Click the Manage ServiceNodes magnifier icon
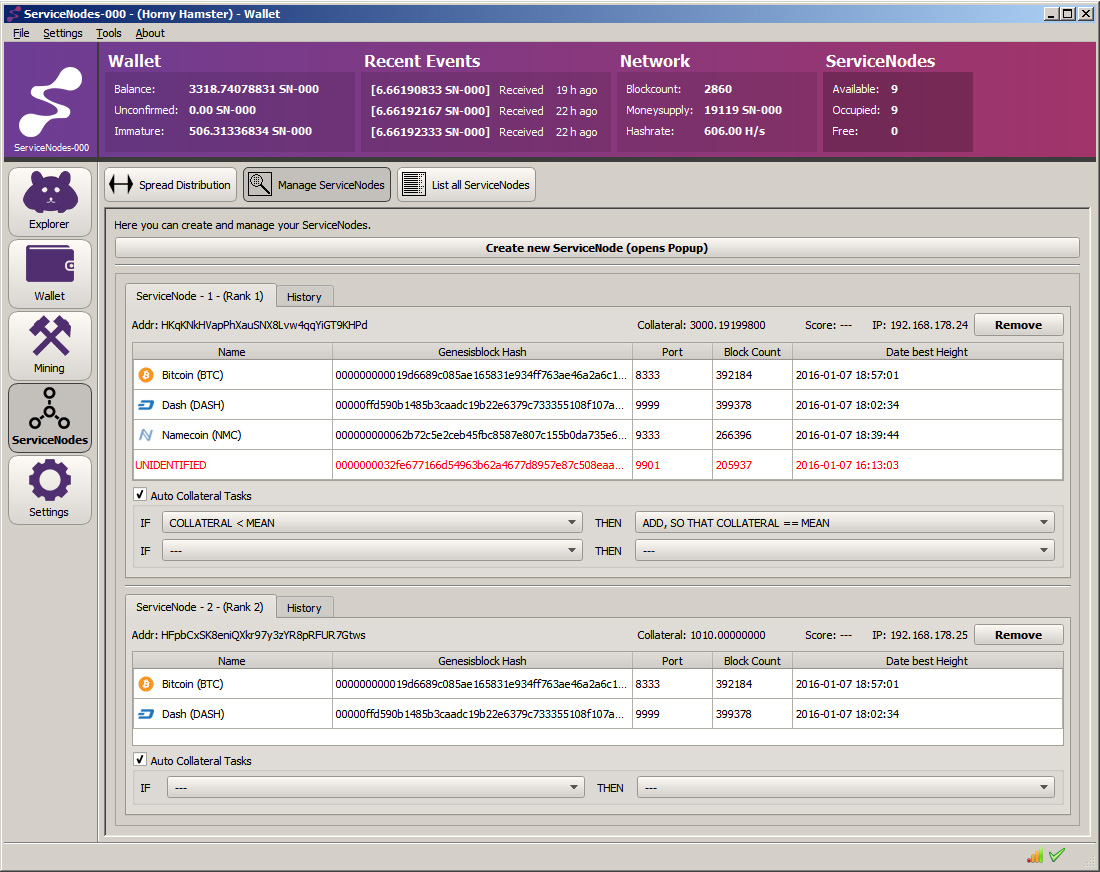This screenshot has height=872, width=1100. pyautogui.click(x=260, y=185)
